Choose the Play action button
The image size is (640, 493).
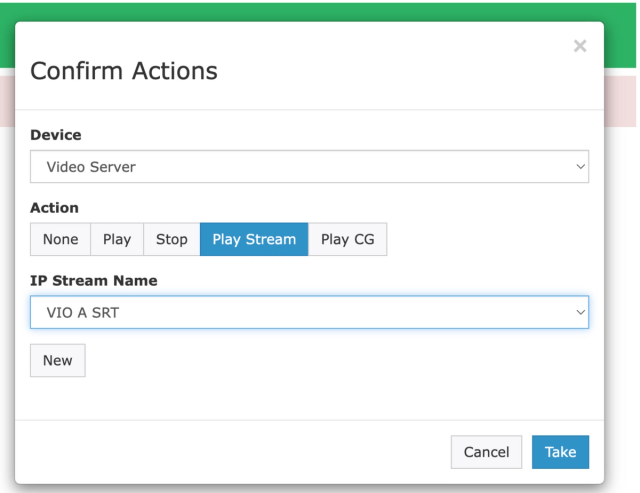[x=117, y=240]
